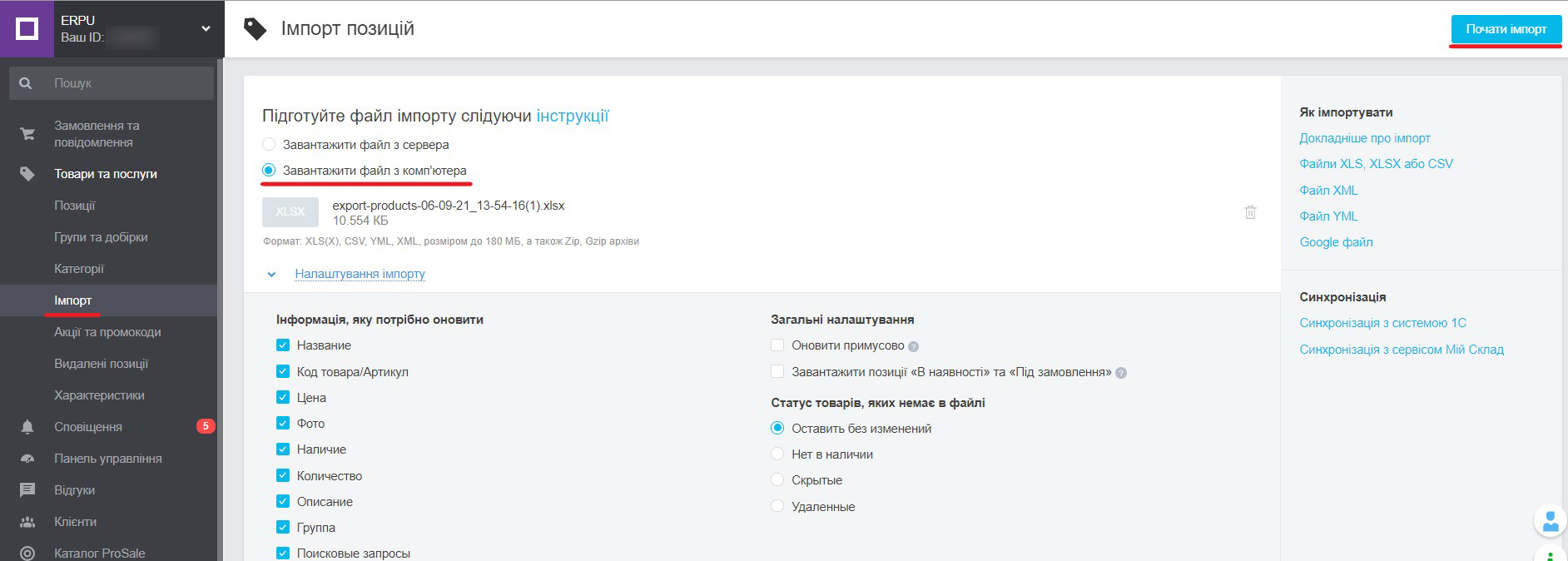
Task: Click the reviews chat icon
Action: coord(27,490)
